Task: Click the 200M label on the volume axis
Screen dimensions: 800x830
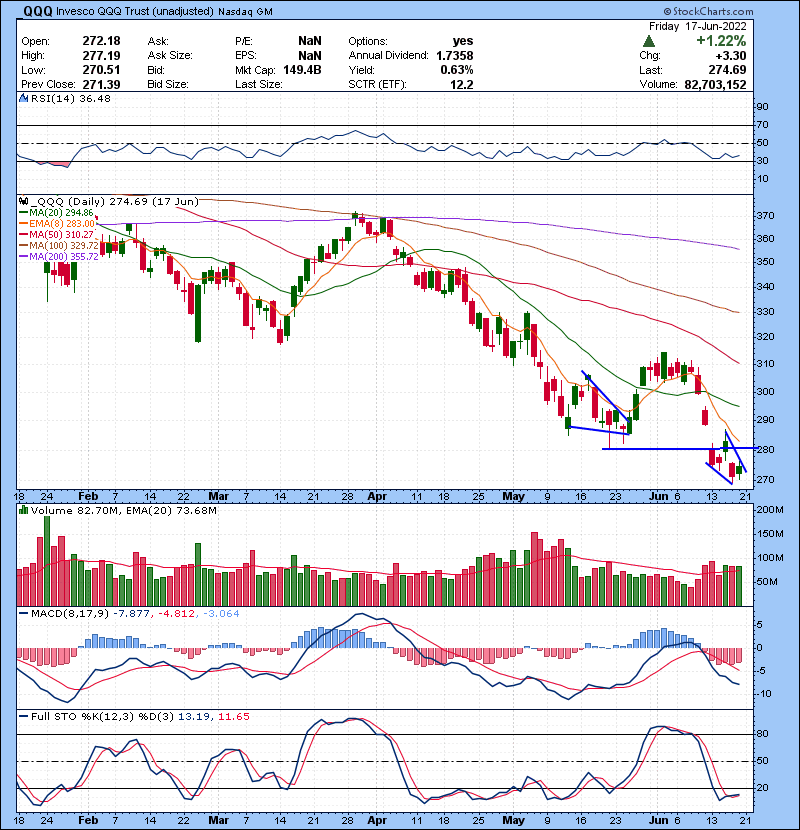Action: tap(771, 510)
